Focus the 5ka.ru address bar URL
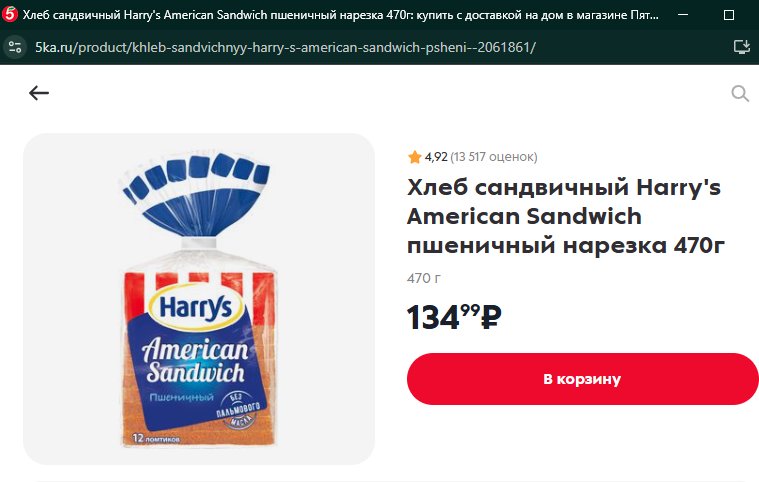The image size is (759, 482). [285, 47]
